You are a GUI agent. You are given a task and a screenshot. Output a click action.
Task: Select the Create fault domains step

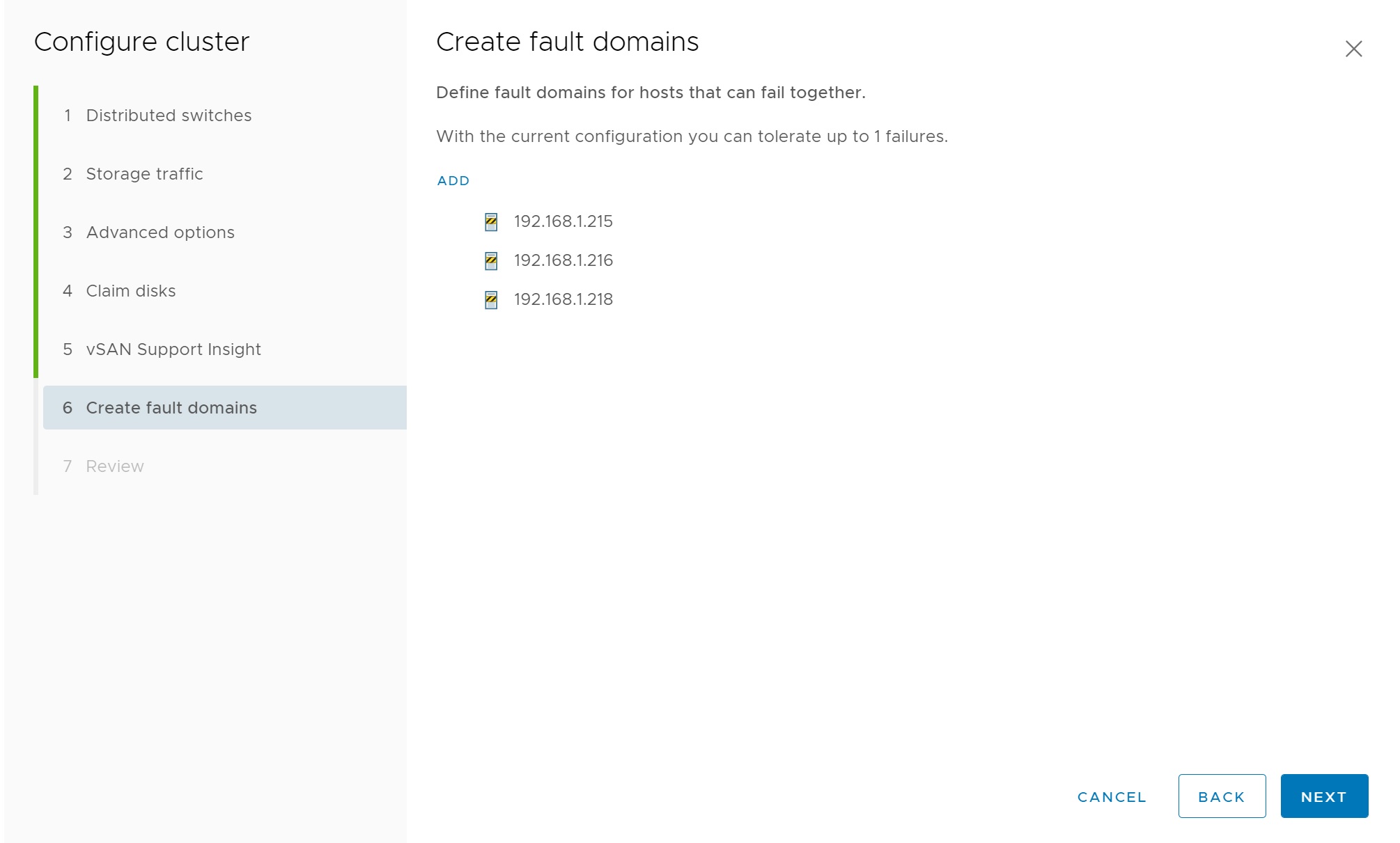click(171, 408)
